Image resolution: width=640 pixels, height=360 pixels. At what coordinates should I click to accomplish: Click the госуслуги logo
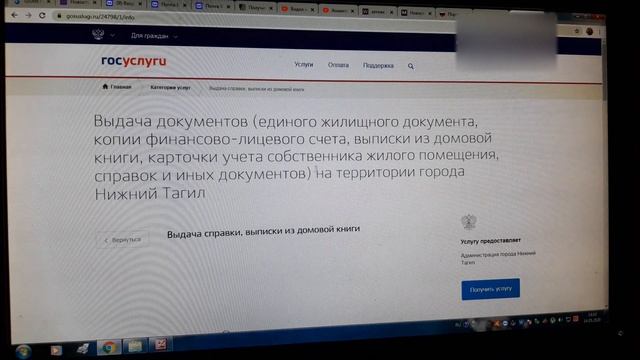(133, 61)
